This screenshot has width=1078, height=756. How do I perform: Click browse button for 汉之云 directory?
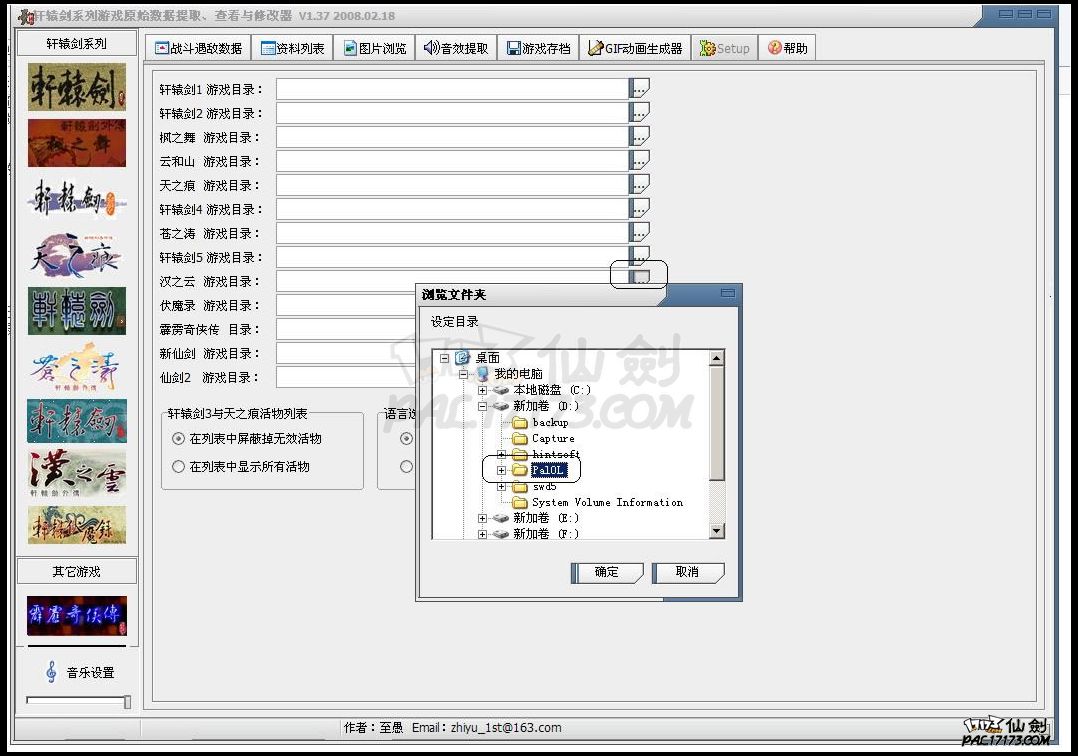640,279
